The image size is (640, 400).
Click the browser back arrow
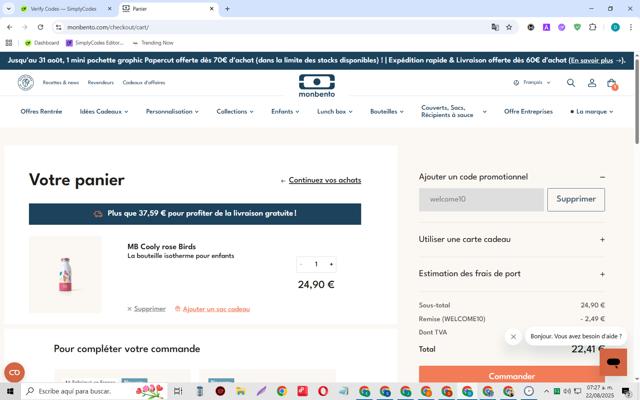pos(9,27)
